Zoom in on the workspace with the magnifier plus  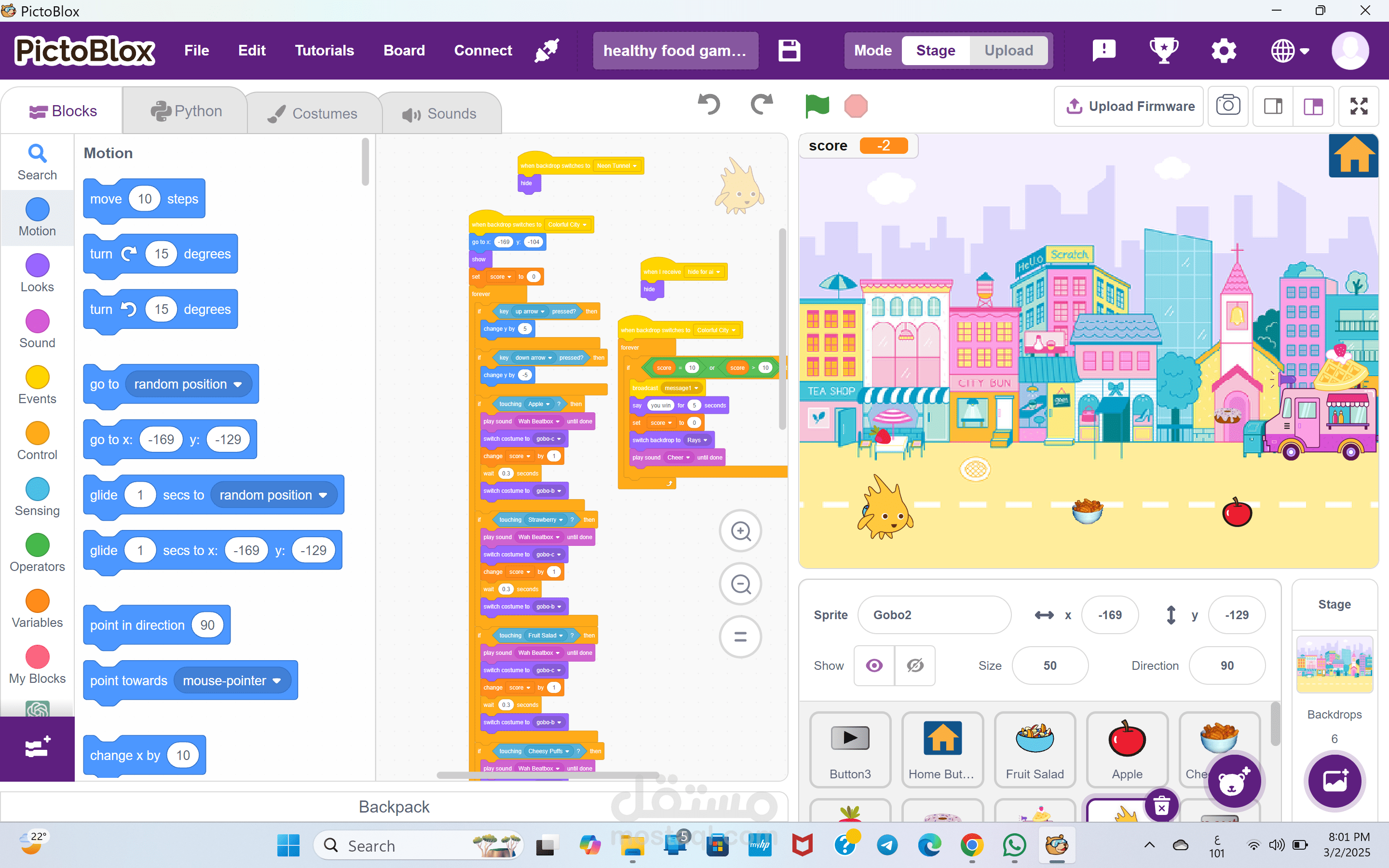click(740, 531)
